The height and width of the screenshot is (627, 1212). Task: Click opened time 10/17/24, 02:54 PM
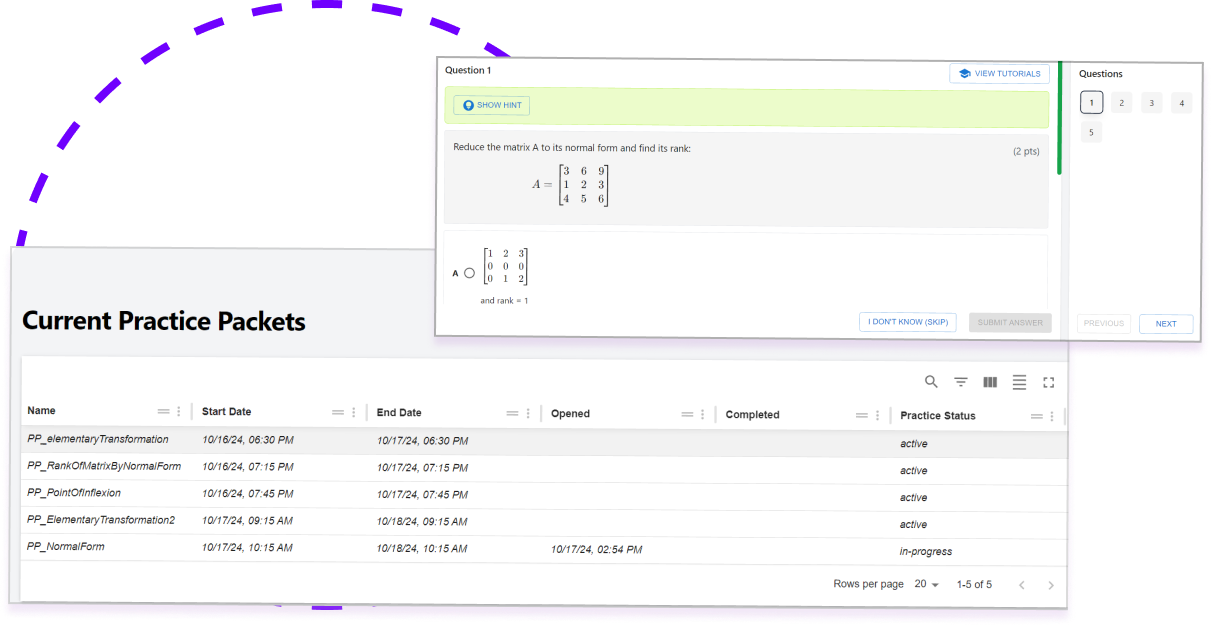point(597,549)
